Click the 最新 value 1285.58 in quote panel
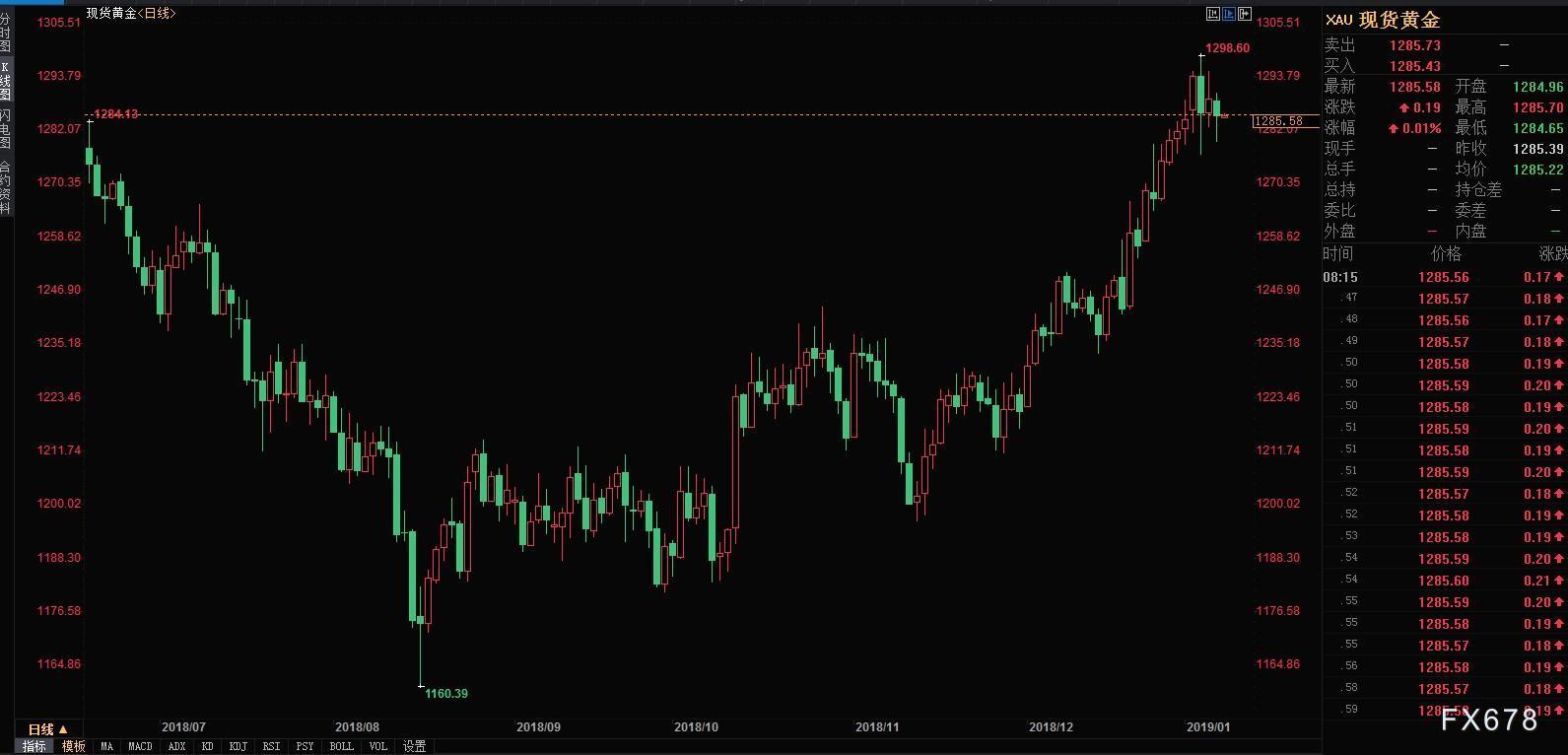The image size is (1568, 755). click(x=1415, y=87)
